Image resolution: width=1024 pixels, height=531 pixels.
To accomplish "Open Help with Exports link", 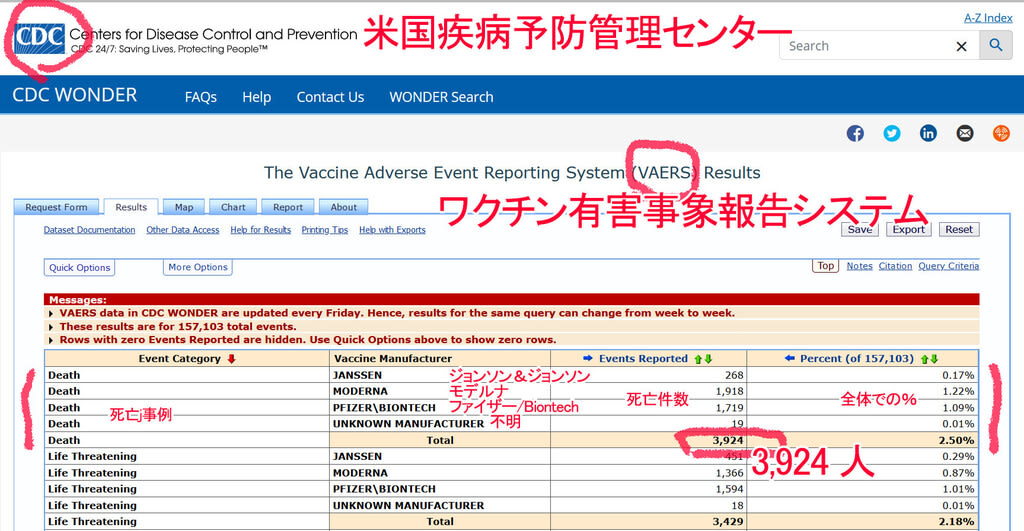I will click(392, 230).
